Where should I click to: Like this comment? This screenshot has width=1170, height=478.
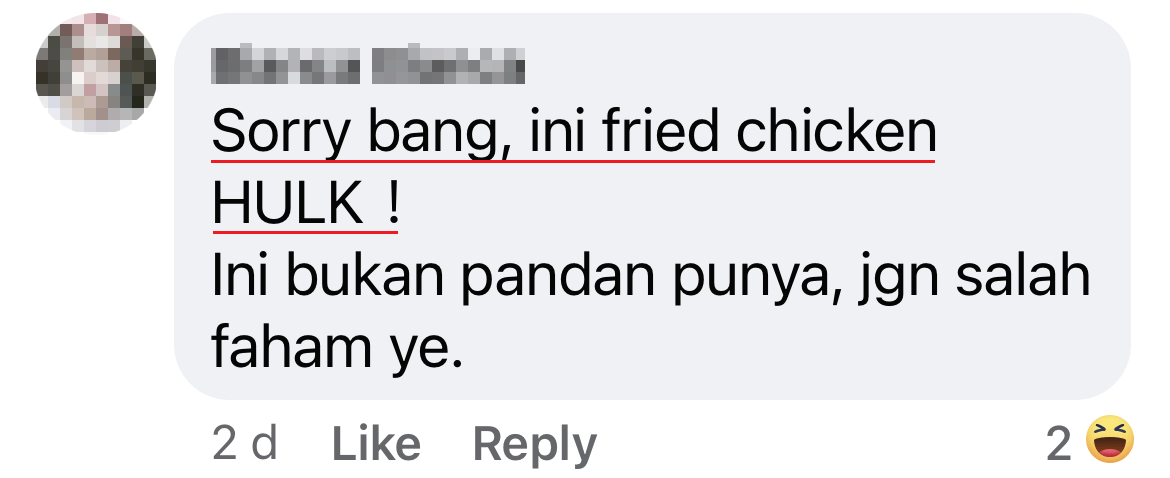[376, 444]
